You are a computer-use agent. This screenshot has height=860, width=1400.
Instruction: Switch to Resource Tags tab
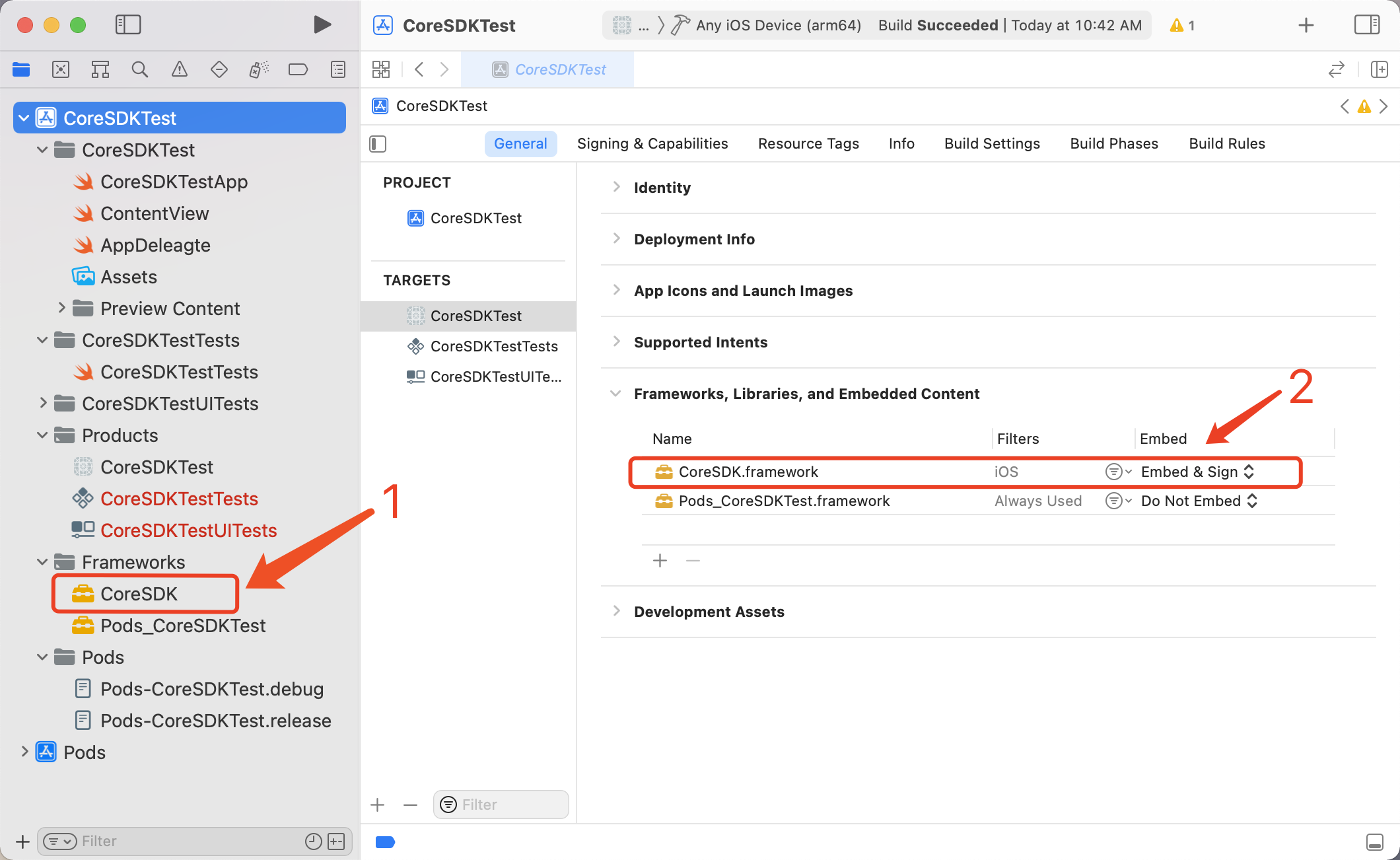pos(808,144)
